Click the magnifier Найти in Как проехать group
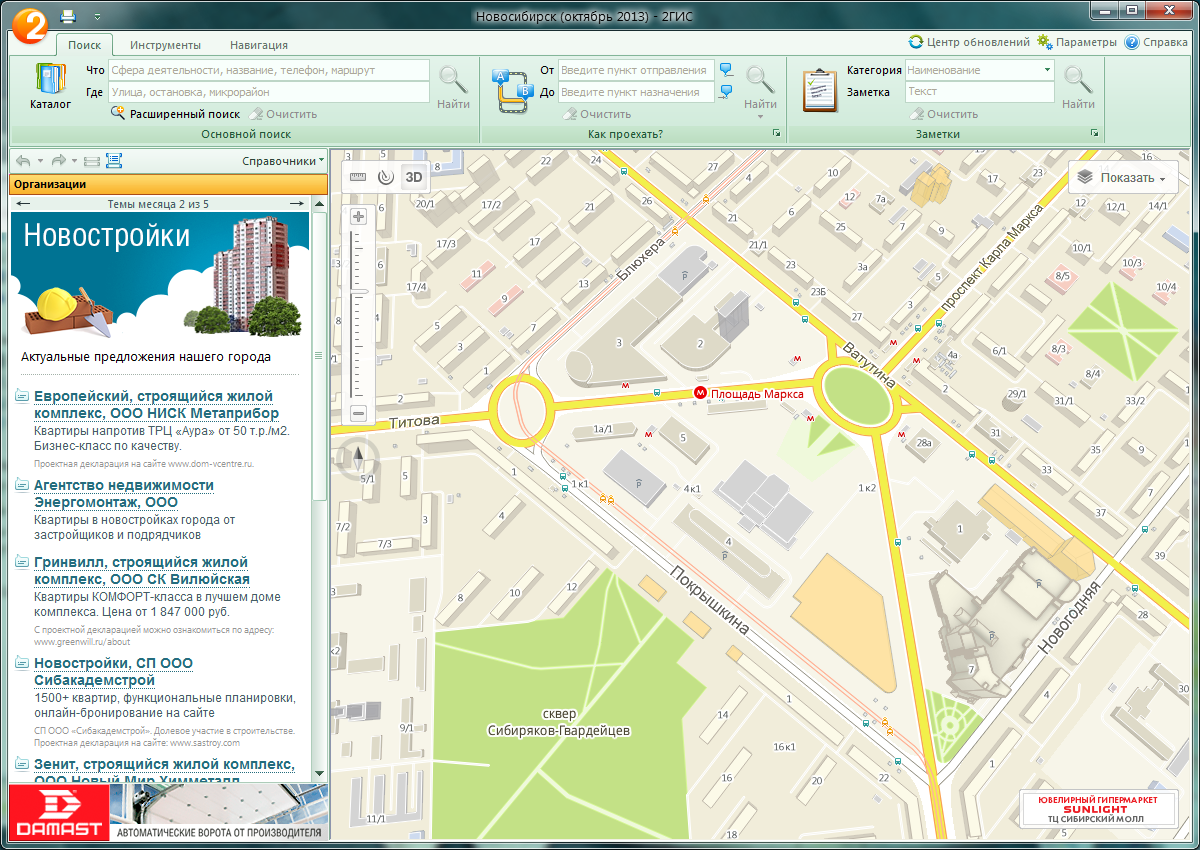Viewport: 1200px width, 850px height. click(760, 86)
